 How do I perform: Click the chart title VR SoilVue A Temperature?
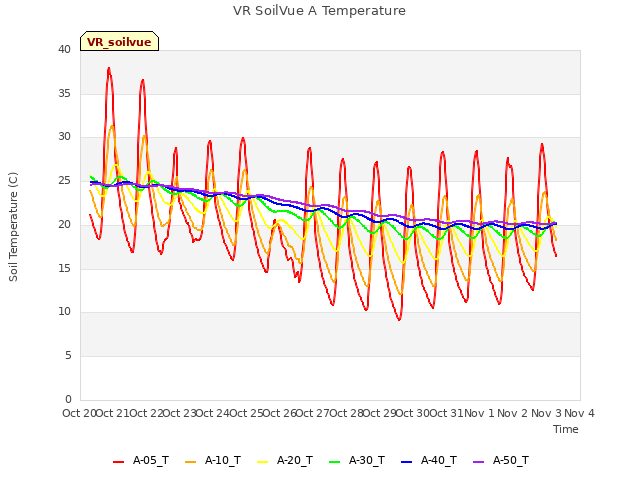point(319,11)
